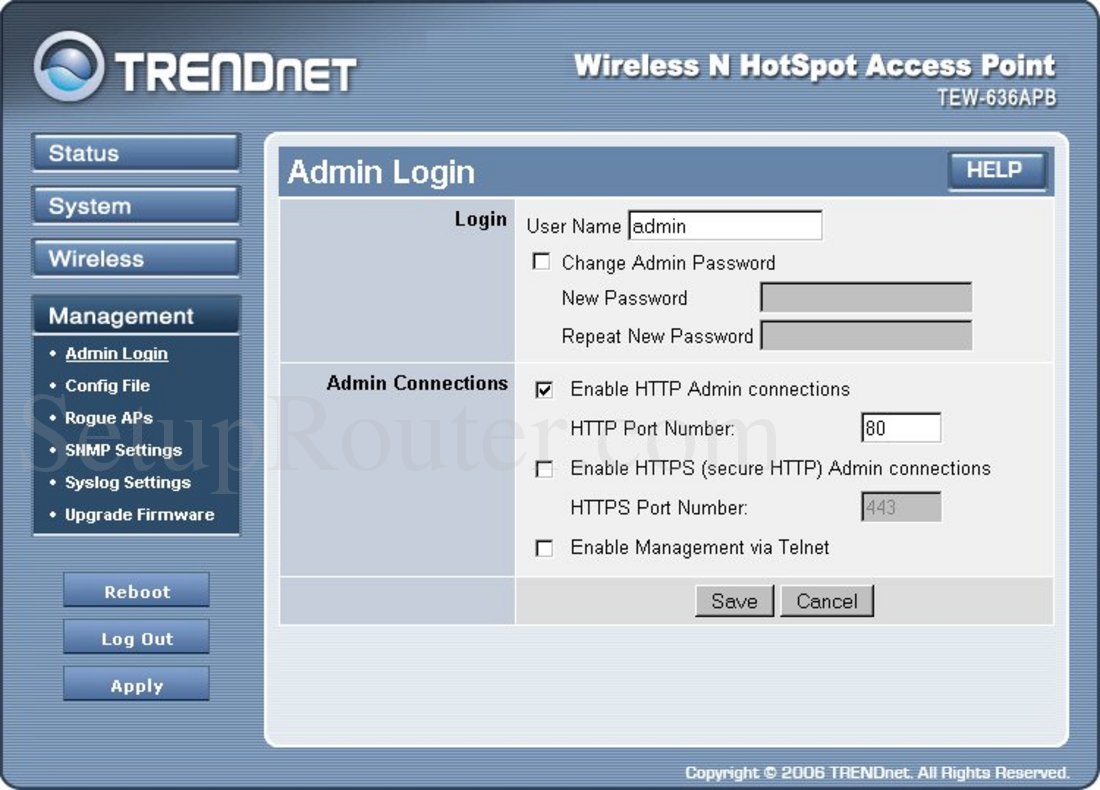
Task: Disable HTTP Admin connections
Action: click(x=544, y=390)
